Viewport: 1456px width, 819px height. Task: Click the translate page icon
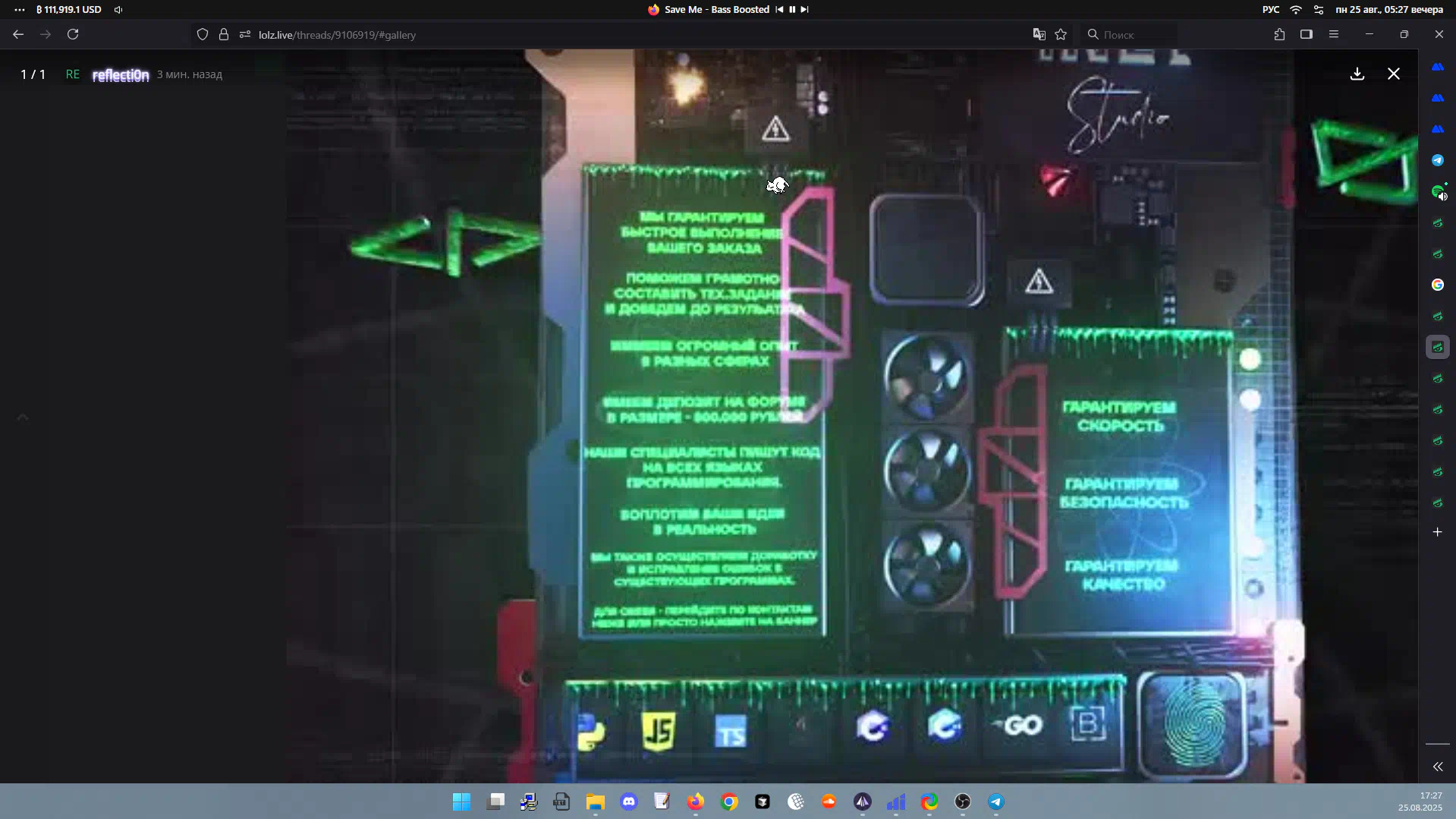(1039, 34)
